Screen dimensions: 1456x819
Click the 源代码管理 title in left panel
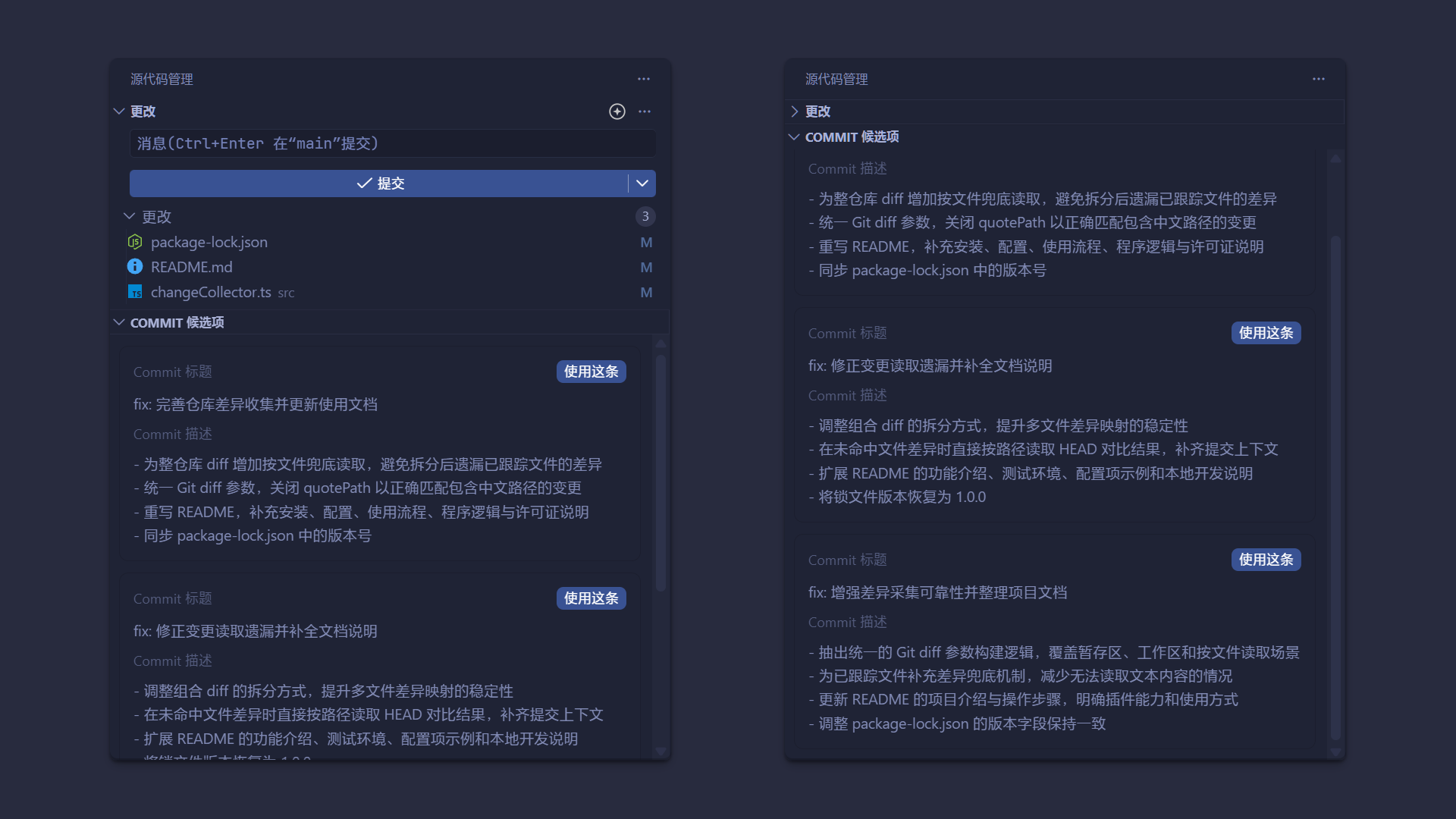point(162,79)
